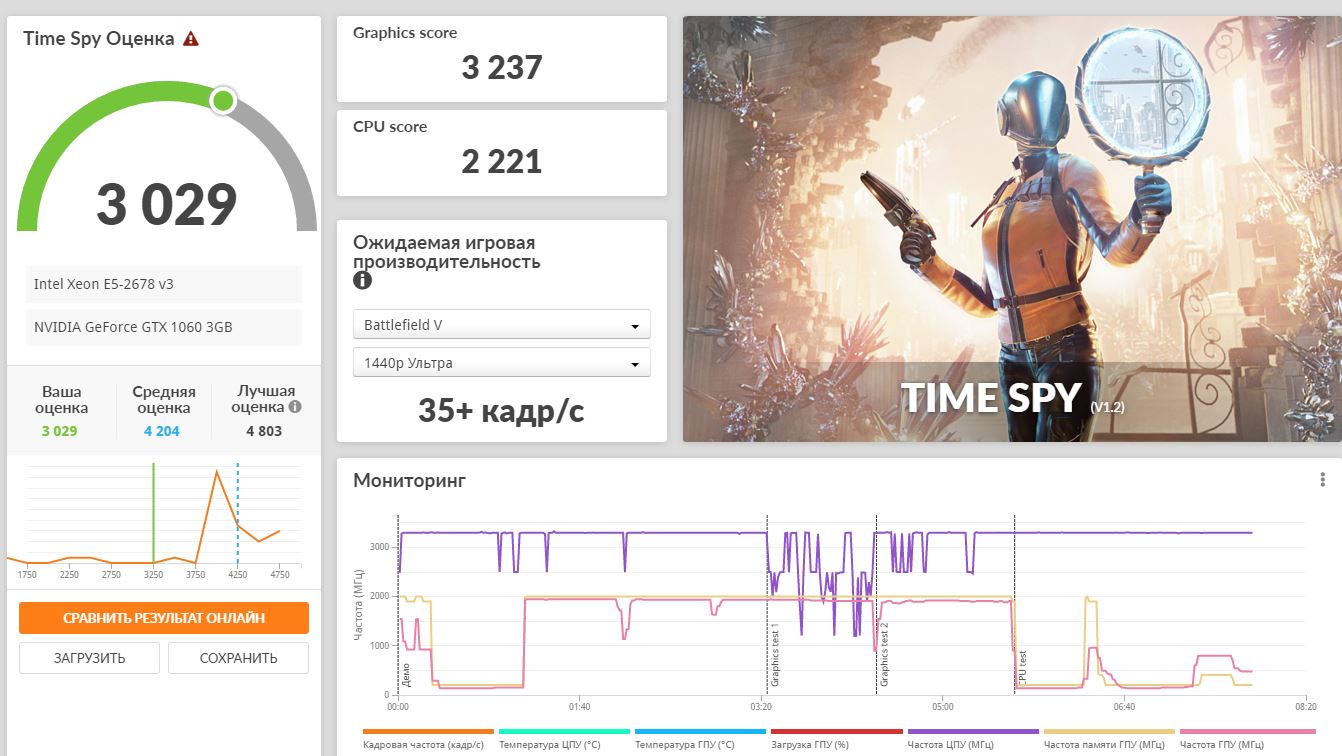The image size is (1342, 756).
Task: Click the TIME SPY (V1.2) title on image
Action: [x=1012, y=398]
